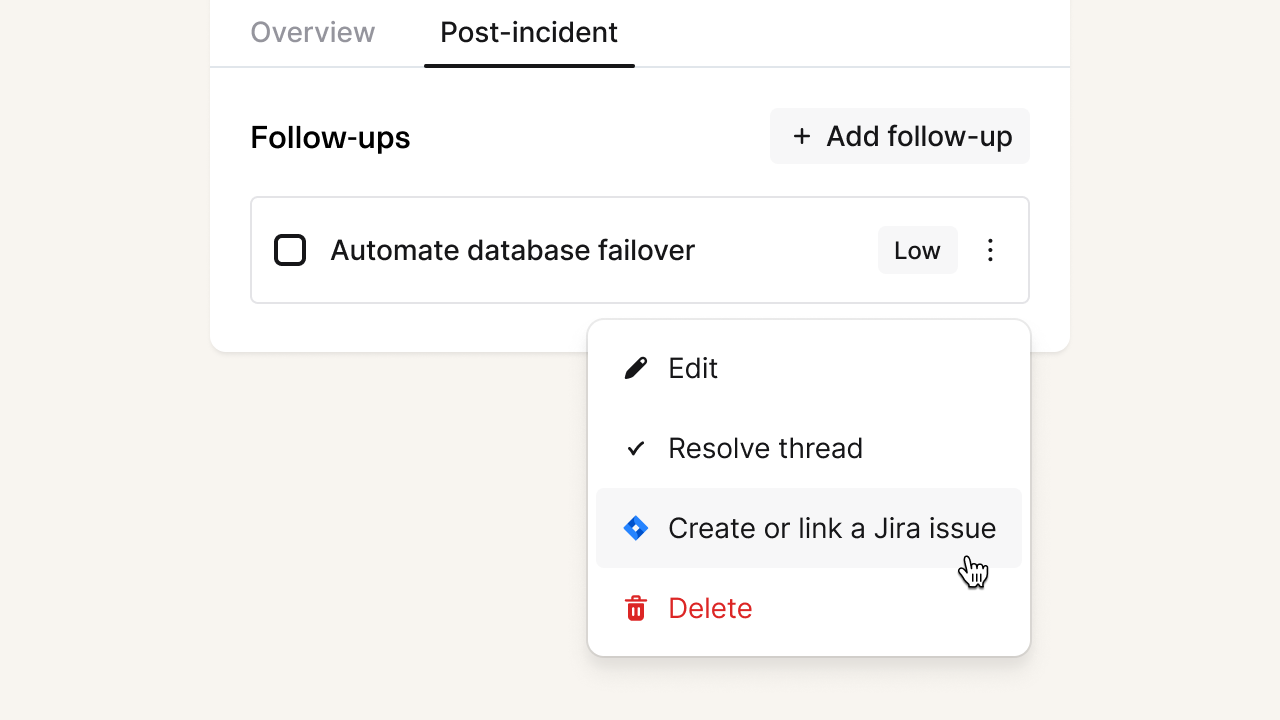Click the checkmark icon beside Resolve thread
1280x720 pixels.
(x=635, y=448)
